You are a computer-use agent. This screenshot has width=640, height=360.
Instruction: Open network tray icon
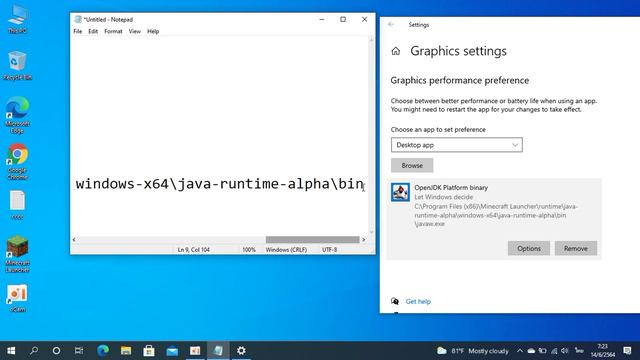click(x=554, y=351)
